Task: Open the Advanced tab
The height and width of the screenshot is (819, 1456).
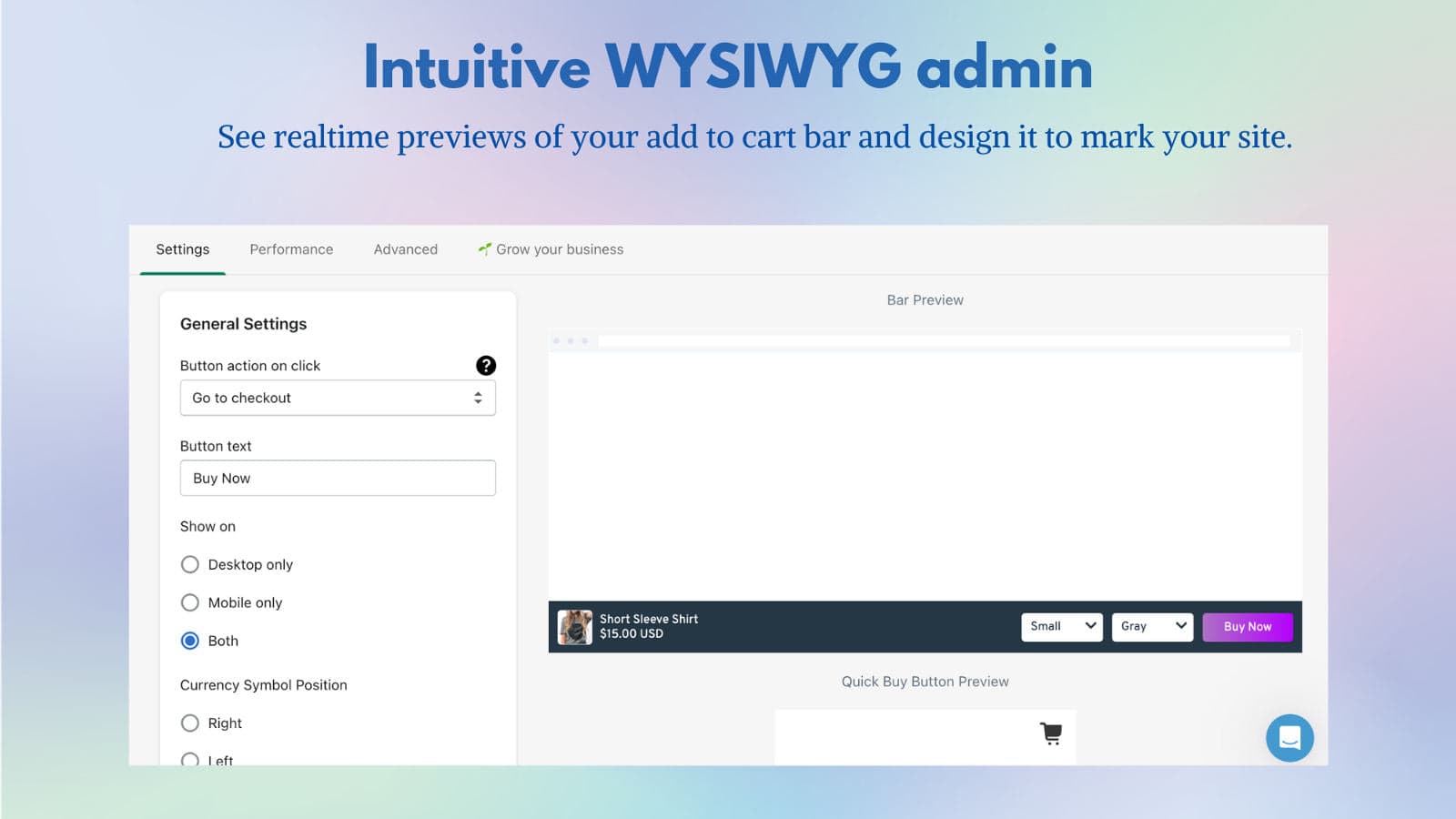Action: [405, 248]
